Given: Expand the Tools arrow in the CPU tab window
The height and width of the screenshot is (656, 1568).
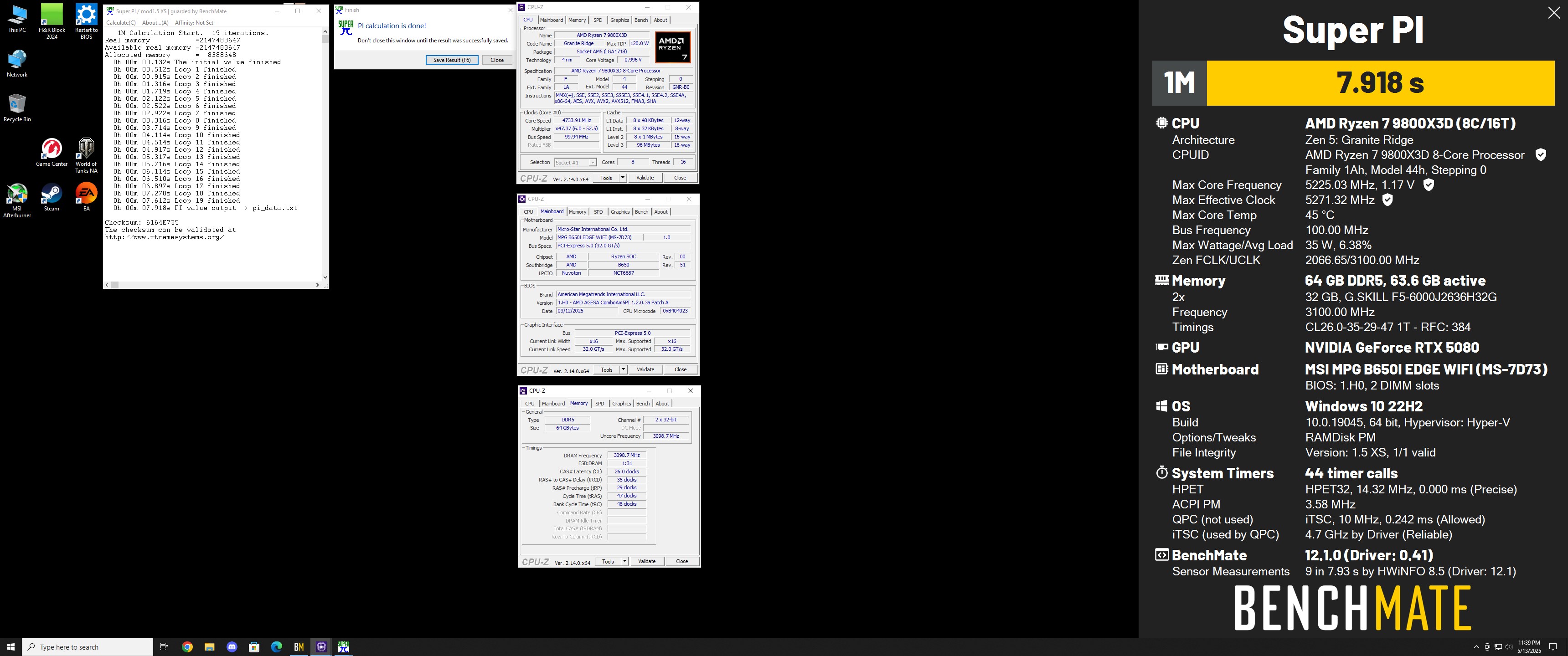Looking at the screenshot, I should coord(623,178).
